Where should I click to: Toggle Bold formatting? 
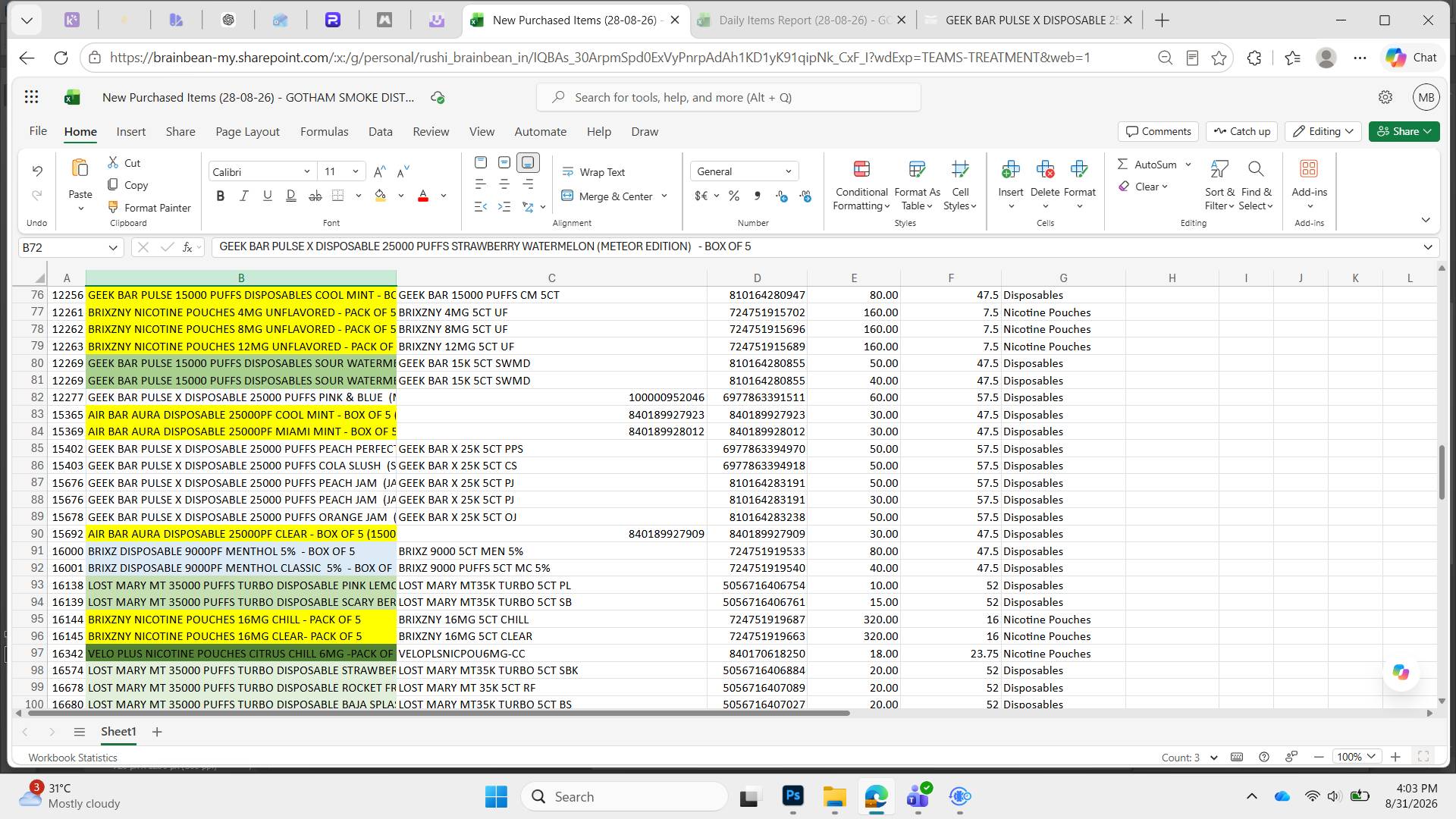(221, 196)
